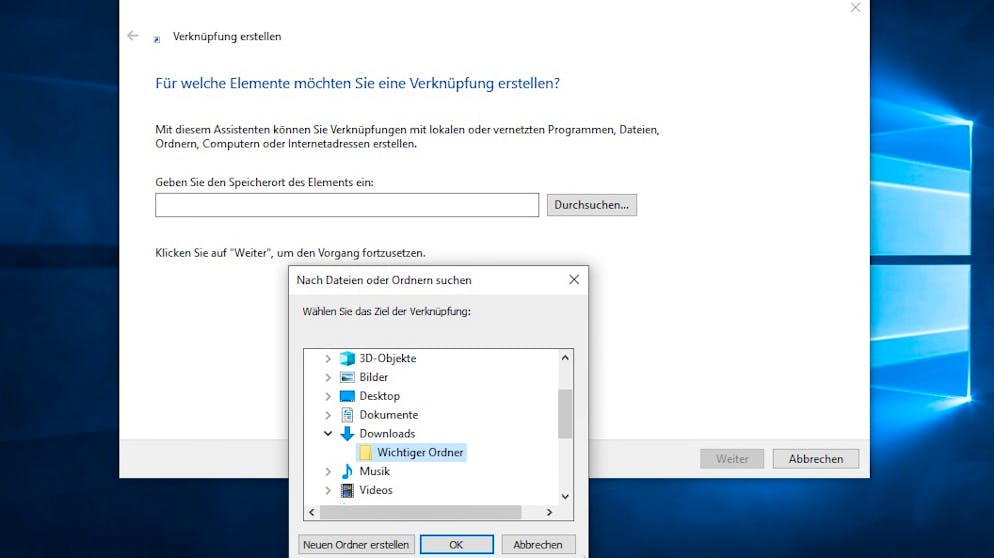Select 3D-Objekte in folder tree
This screenshot has height=558, width=994.
387,358
